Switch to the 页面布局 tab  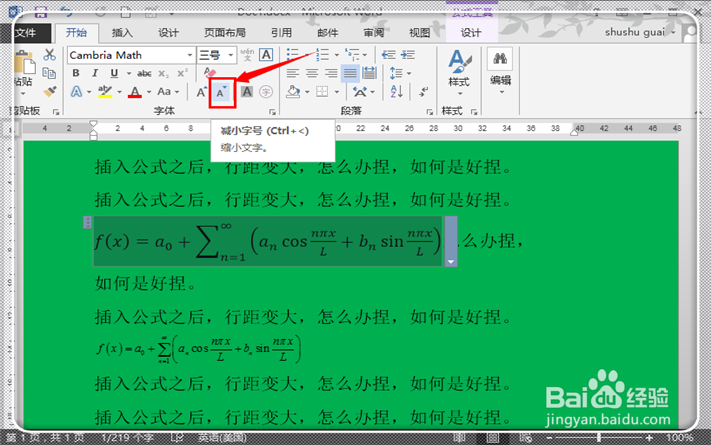tap(225, 33)
